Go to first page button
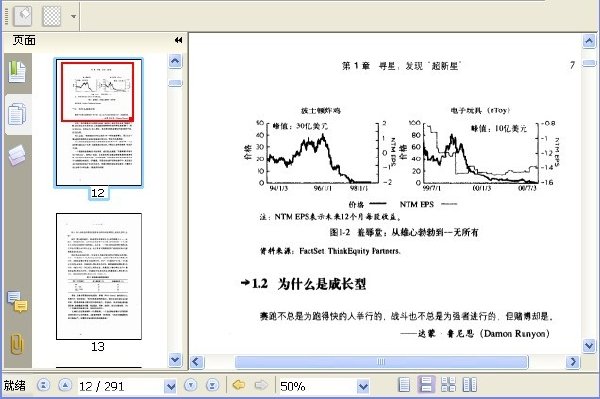Viewport: 600px width, 399px height. pyautogui.click(x=43, y=385)
